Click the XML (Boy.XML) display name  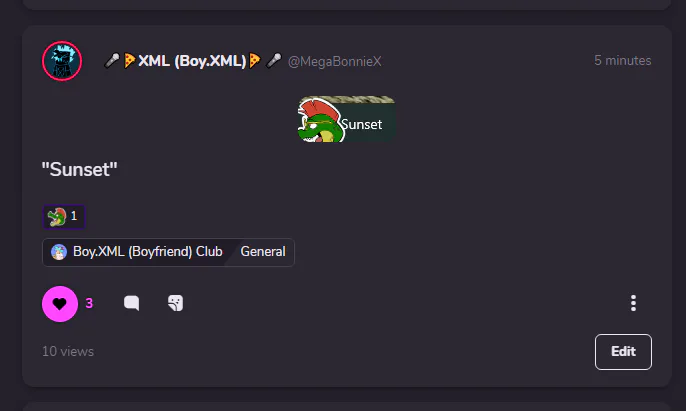pos(192,61)
